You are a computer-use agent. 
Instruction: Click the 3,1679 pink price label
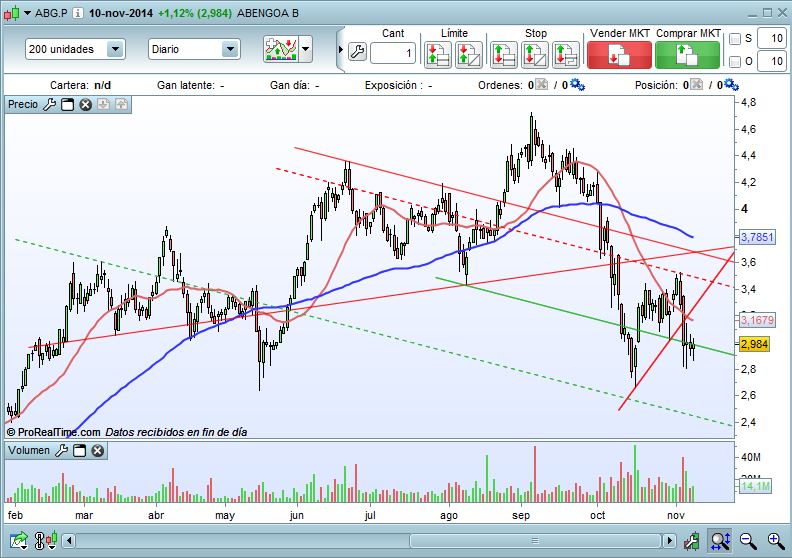[x=757, y=320]
